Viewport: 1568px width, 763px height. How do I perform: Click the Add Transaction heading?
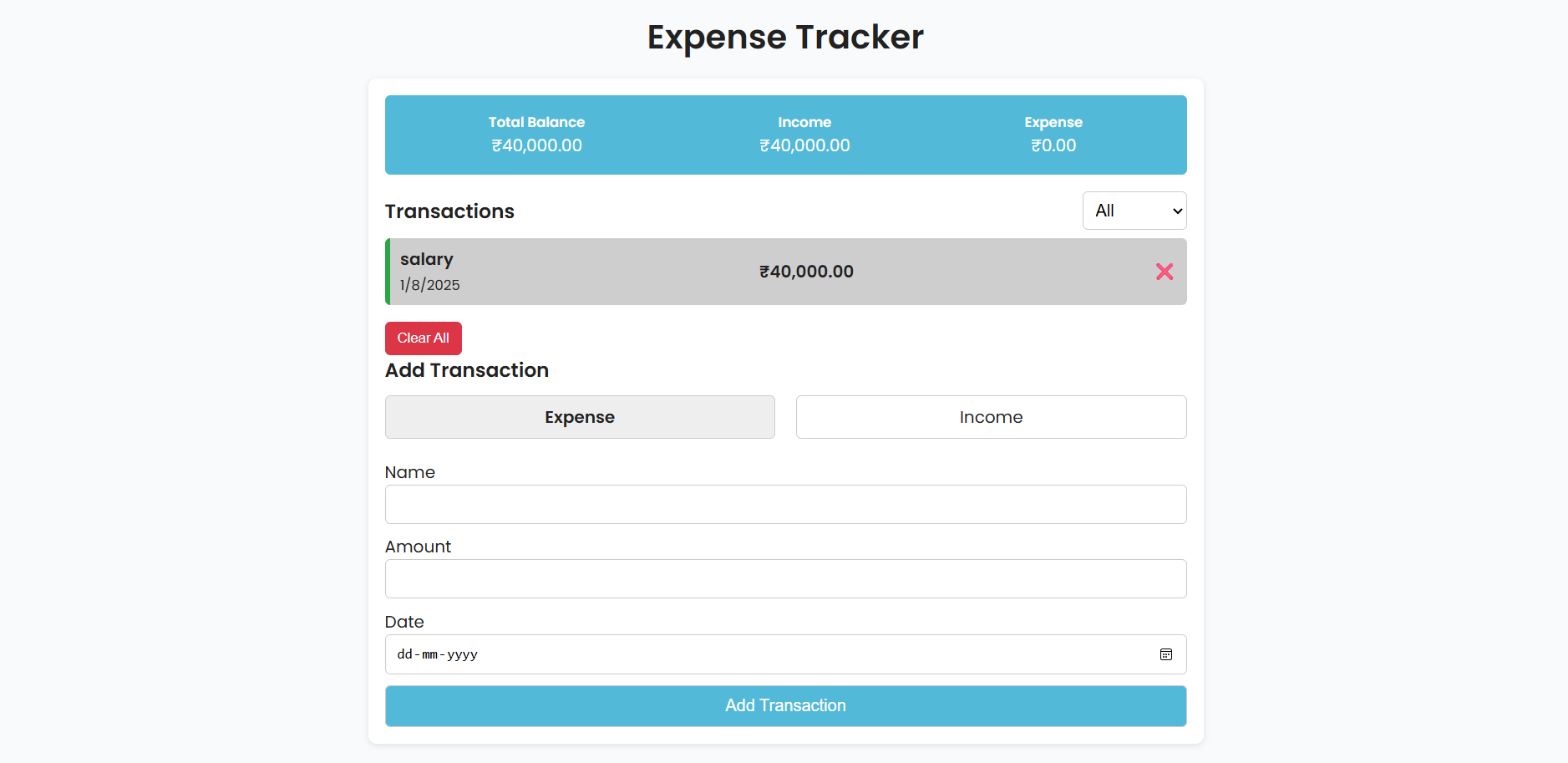point(466,369)
